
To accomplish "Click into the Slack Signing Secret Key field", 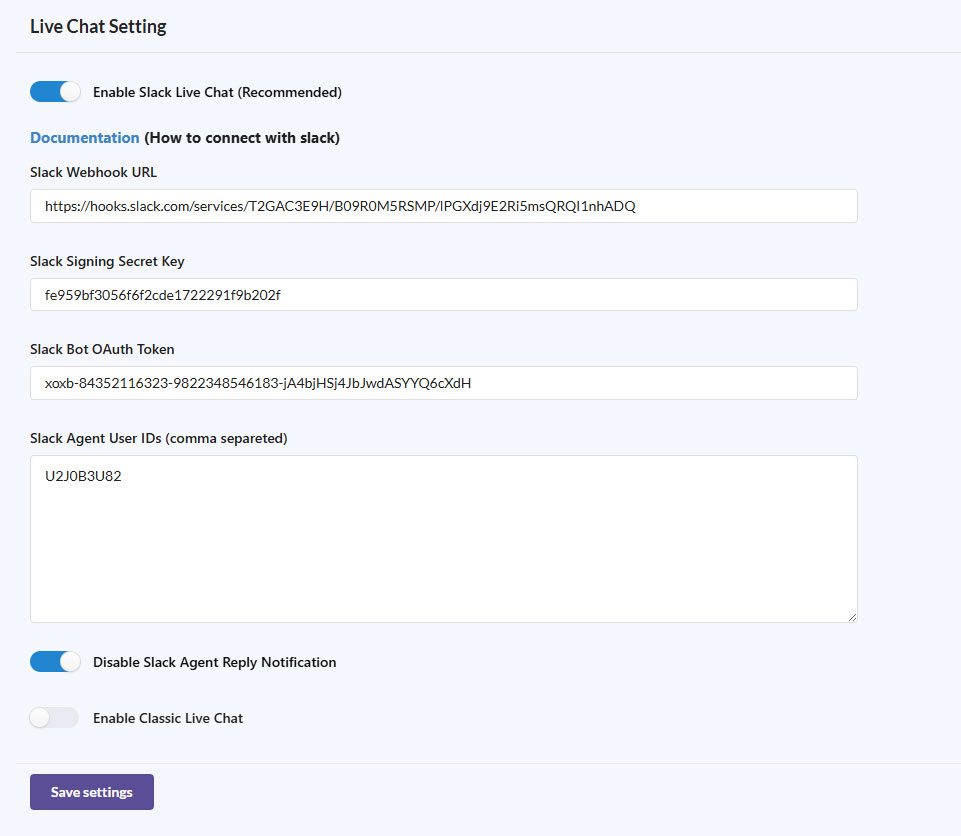I will pyautogui.click(x=443, y=295).
